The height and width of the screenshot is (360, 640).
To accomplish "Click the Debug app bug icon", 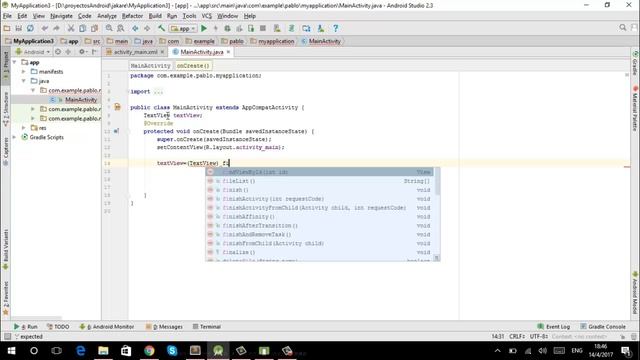I will pyautogui.click(x=227, y=28).
